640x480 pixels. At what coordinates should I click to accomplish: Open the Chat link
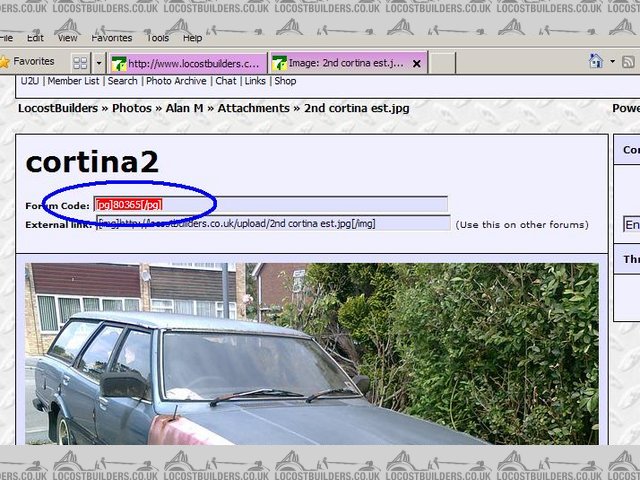[226, 81]
